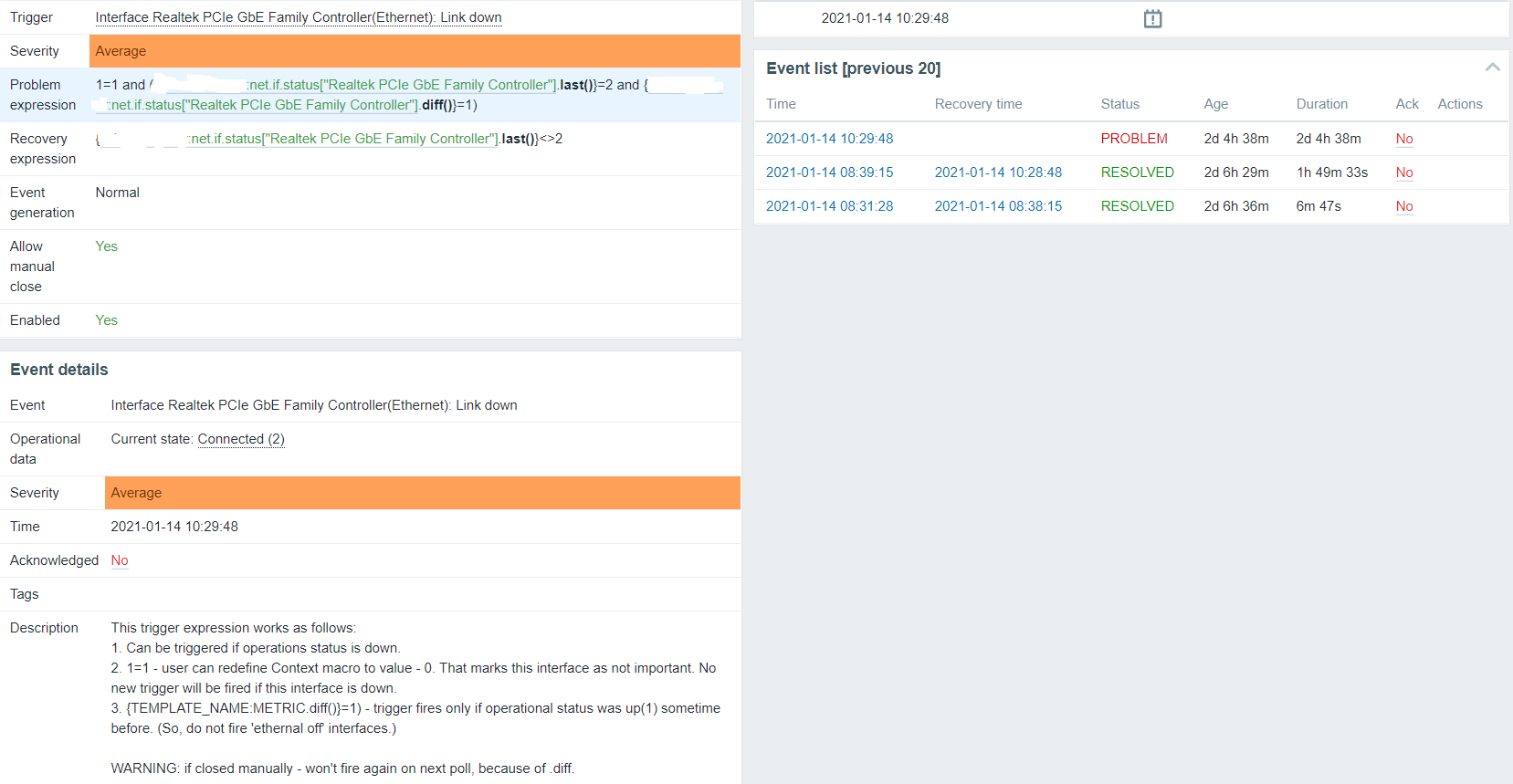Click the 'Event list [previous 20]' heading
The width and height of the screenshot is (1513, 784).
pos(854,68)
